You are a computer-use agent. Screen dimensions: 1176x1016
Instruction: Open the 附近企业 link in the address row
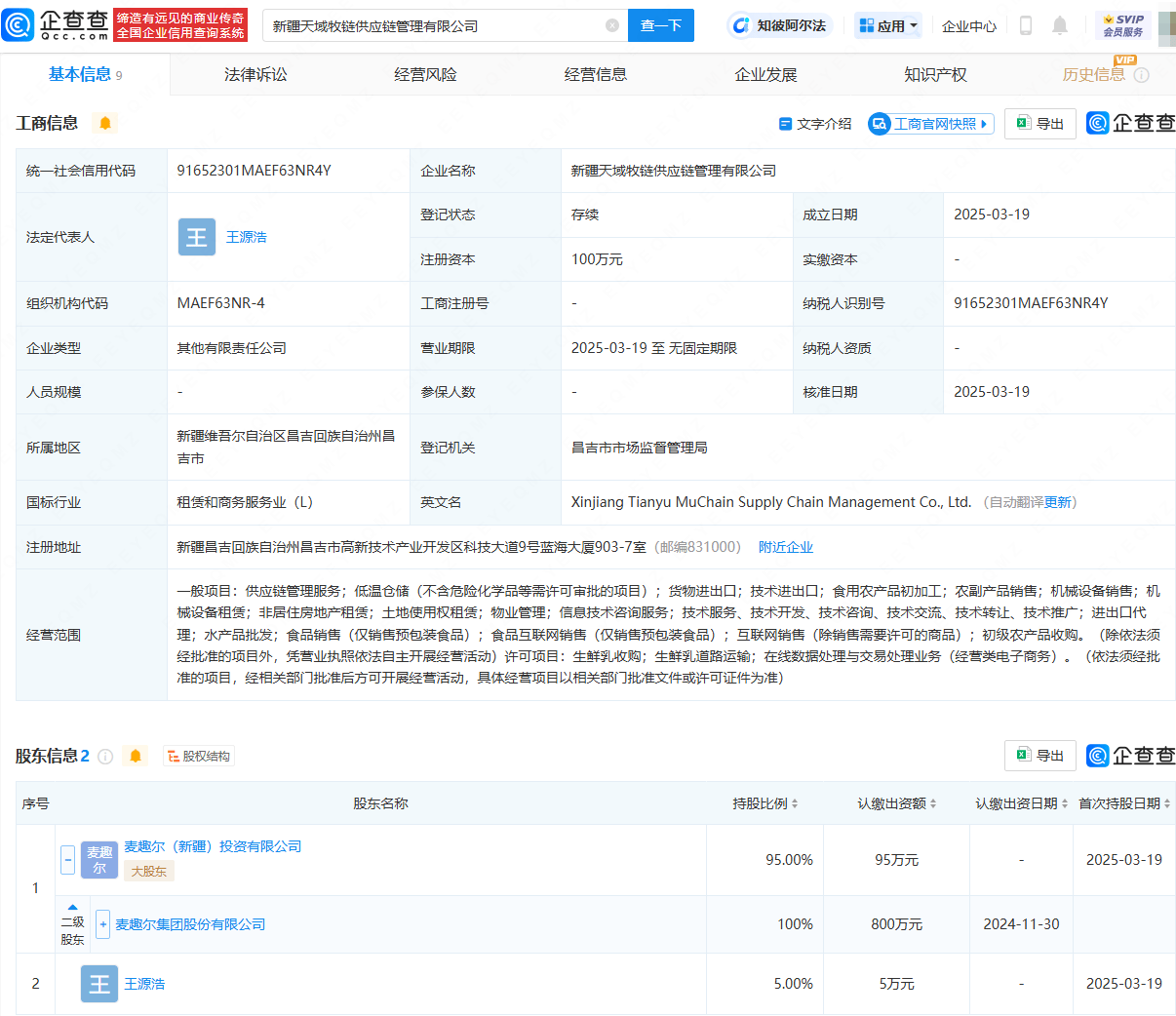click(x=785, y=547)
